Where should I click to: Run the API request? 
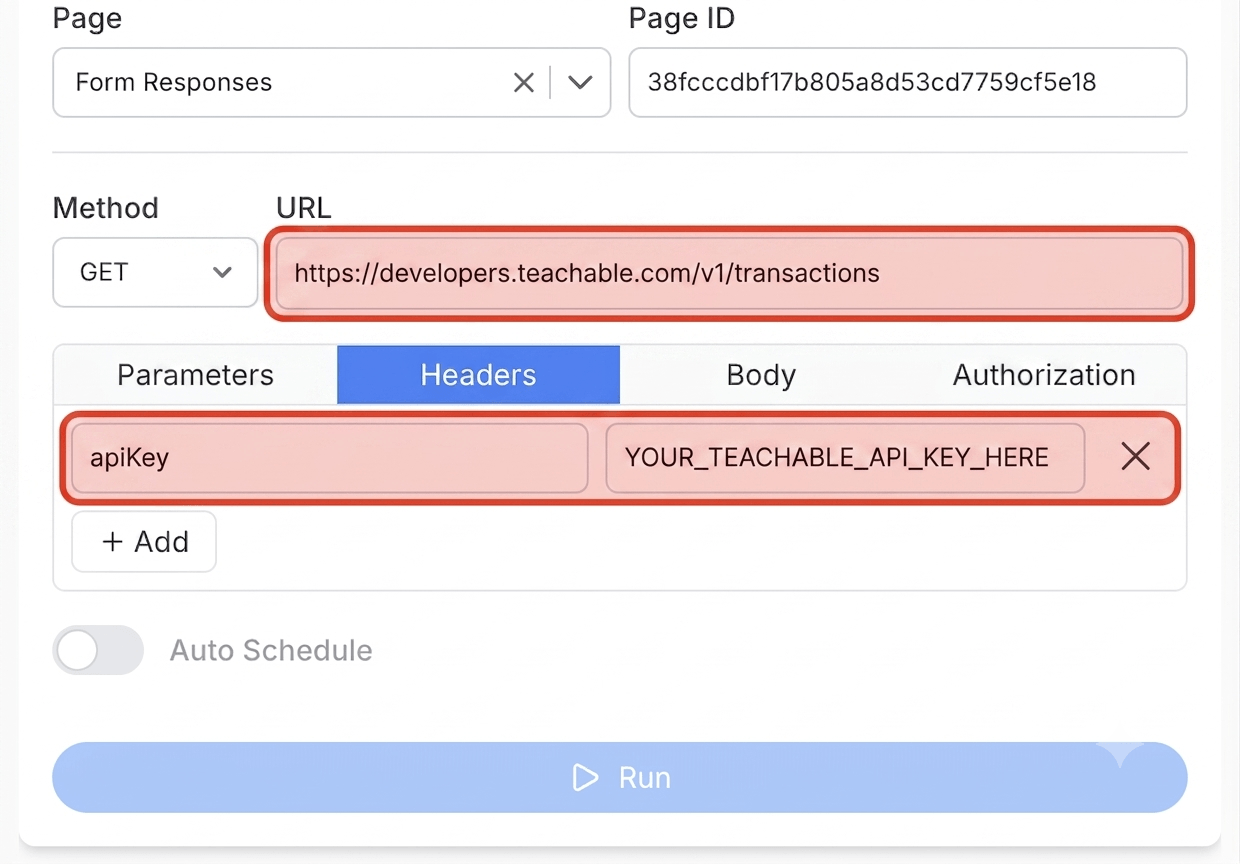coord(620,777)
